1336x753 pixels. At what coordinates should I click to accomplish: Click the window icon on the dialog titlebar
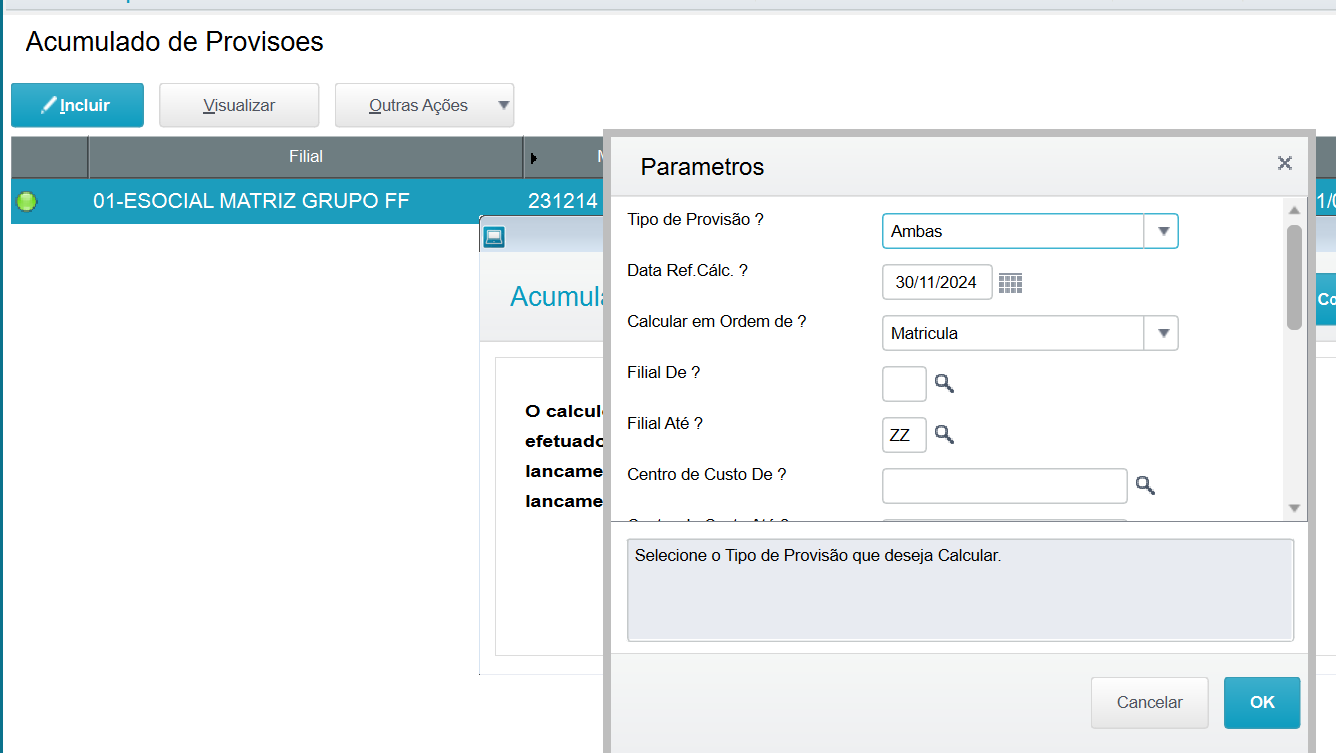[494, 237]
